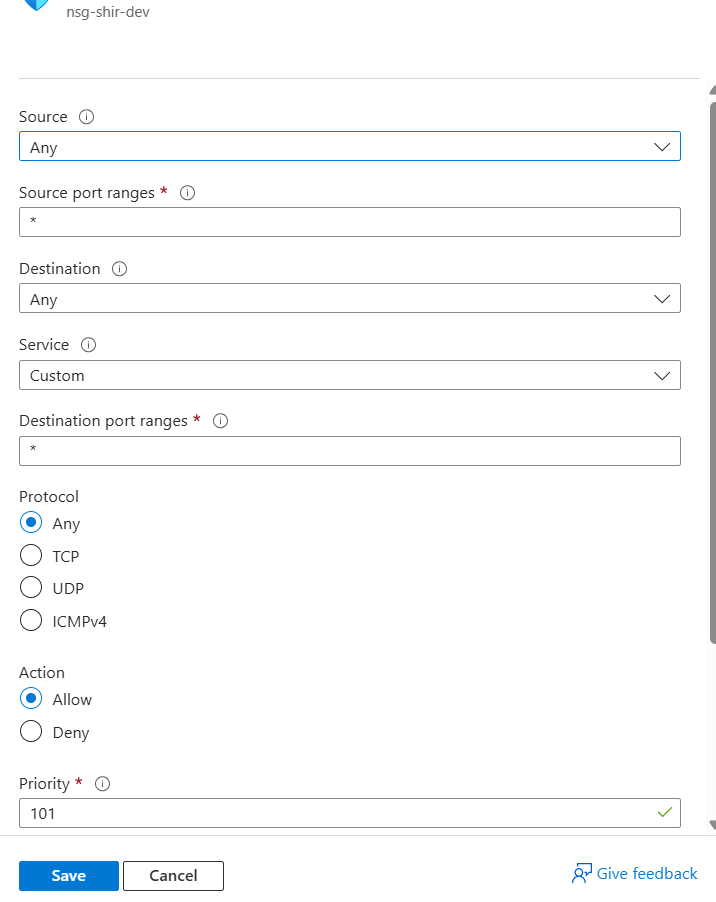Viewport: 716px width, 902px height.
Task: Click the vertical scrollbar thumb
Action: (x=713, y=373)
